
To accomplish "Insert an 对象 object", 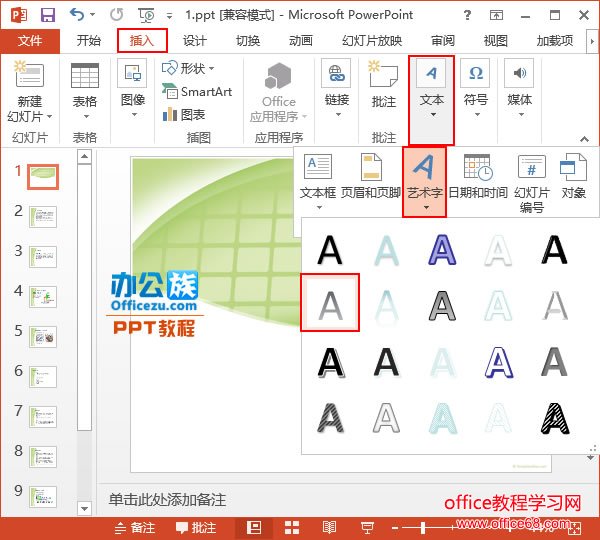I will pos(573,177).
